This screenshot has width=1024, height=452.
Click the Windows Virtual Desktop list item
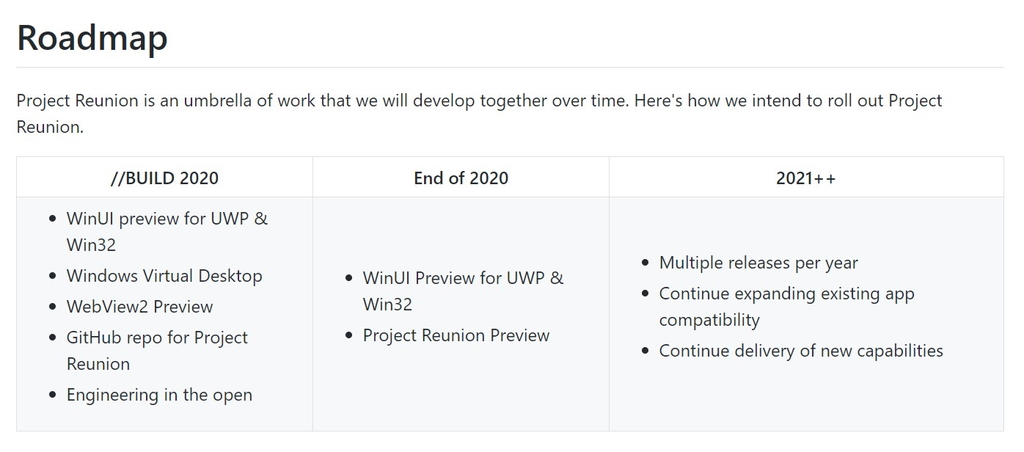pos(164,275)
